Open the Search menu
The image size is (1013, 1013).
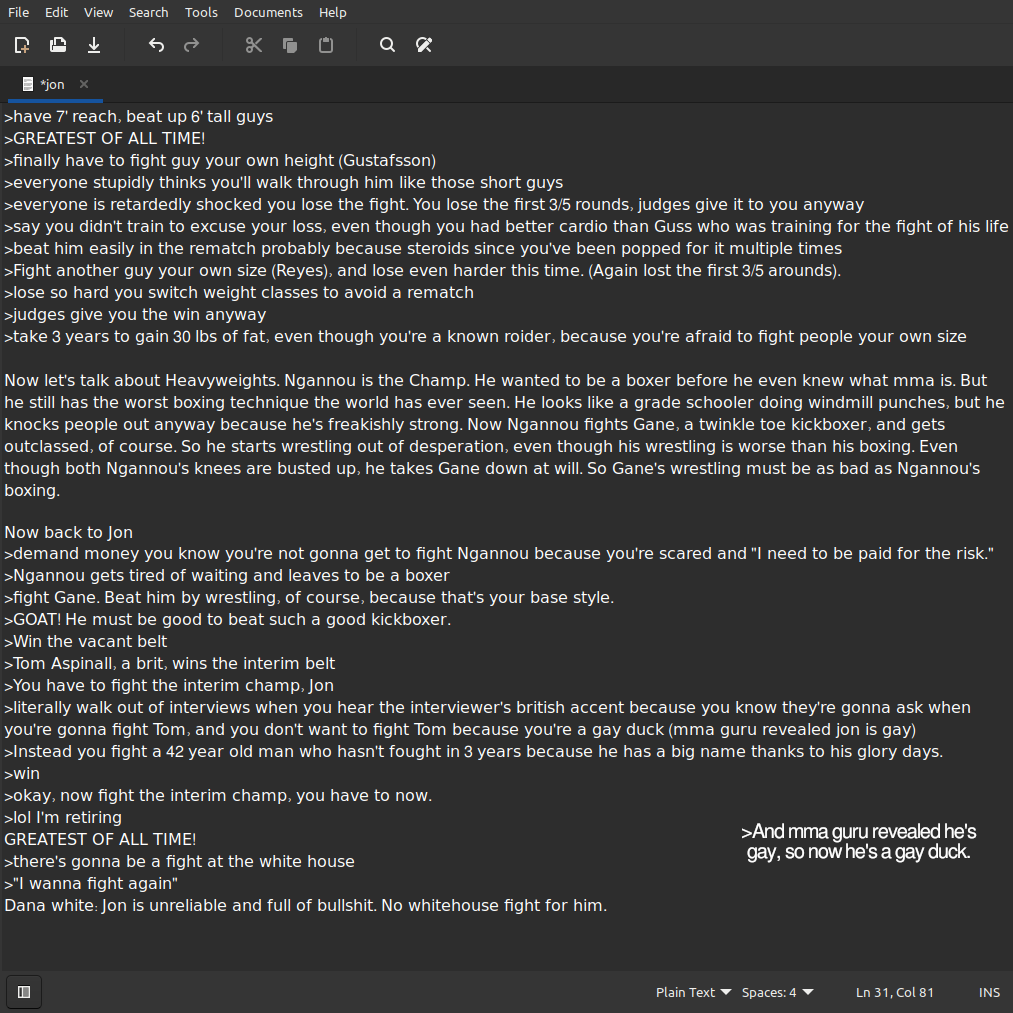[x=148, y=12]
